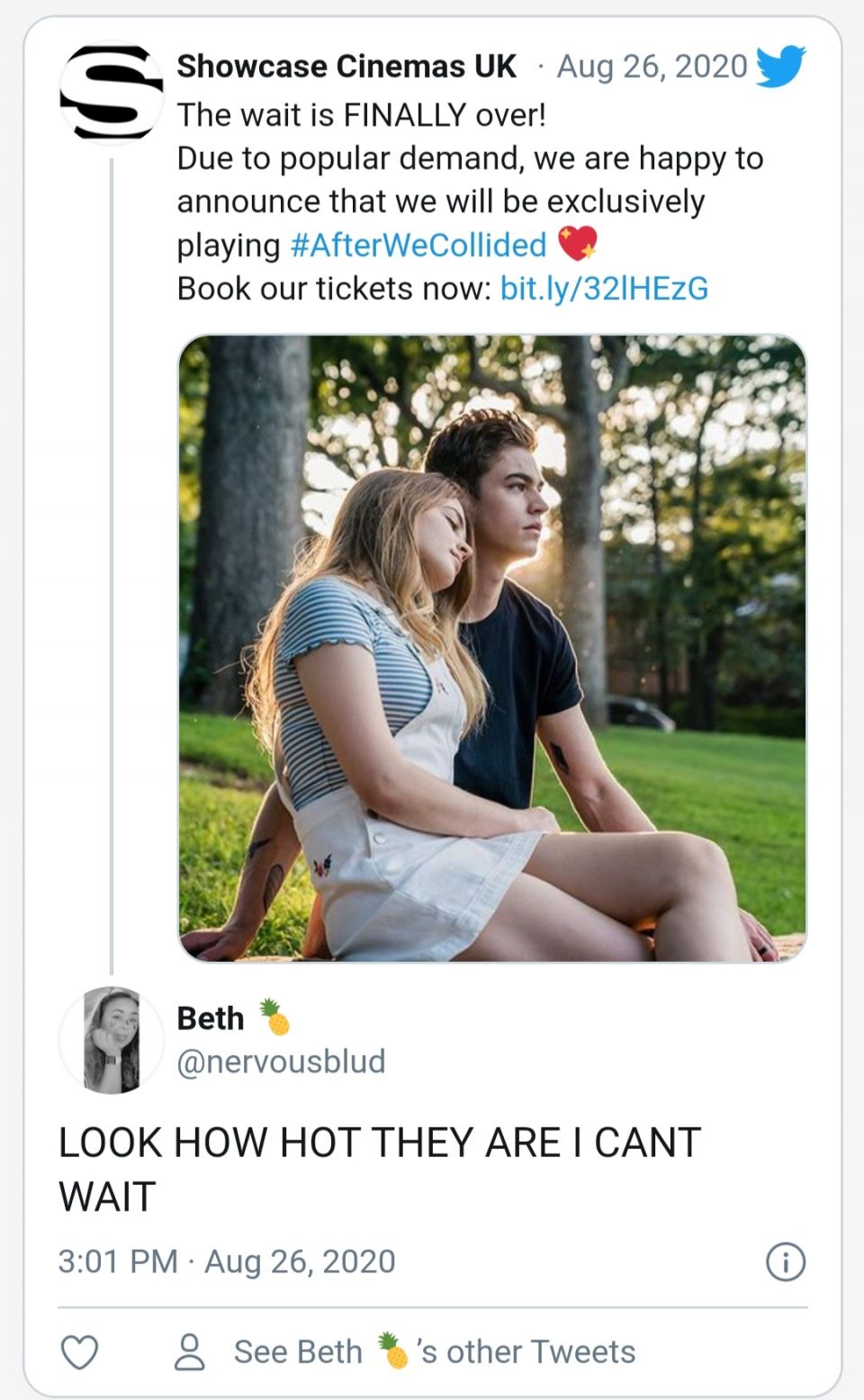Open the Showcase Cinemas UK profile name
The height and width of the screenshot is (1400, 864).
346,67
